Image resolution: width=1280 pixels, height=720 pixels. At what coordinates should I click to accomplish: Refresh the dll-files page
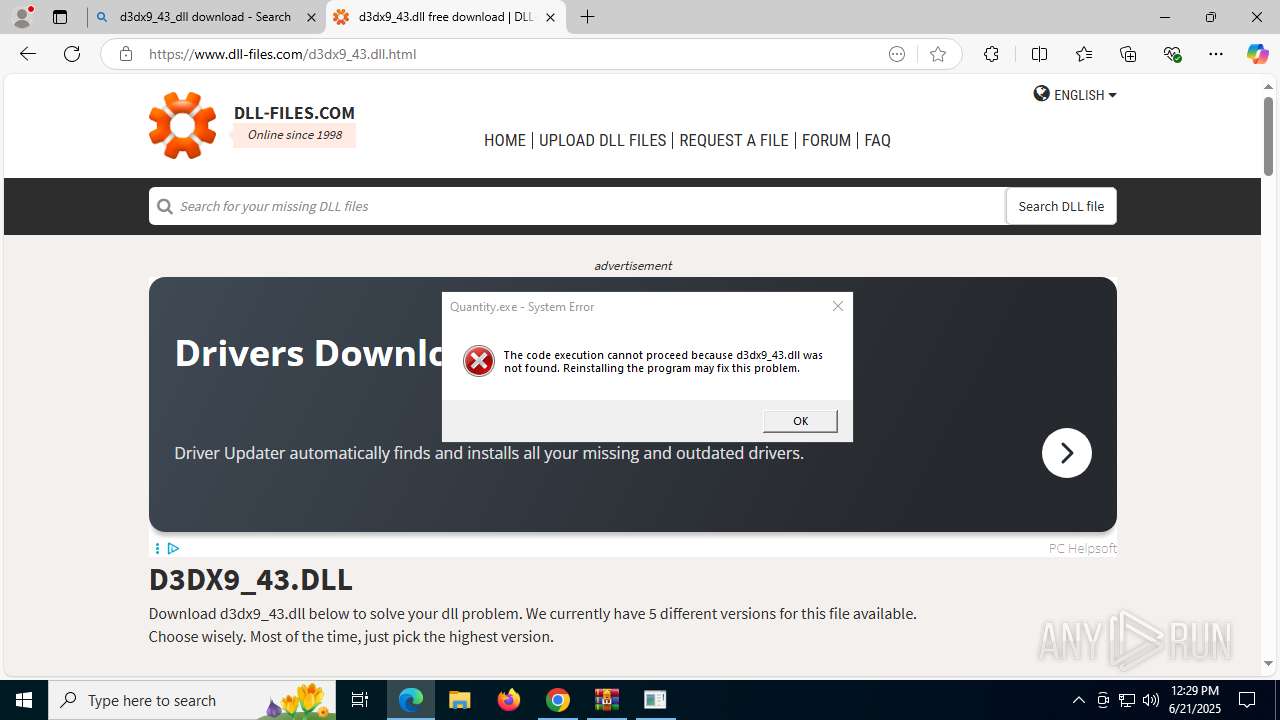72,54
